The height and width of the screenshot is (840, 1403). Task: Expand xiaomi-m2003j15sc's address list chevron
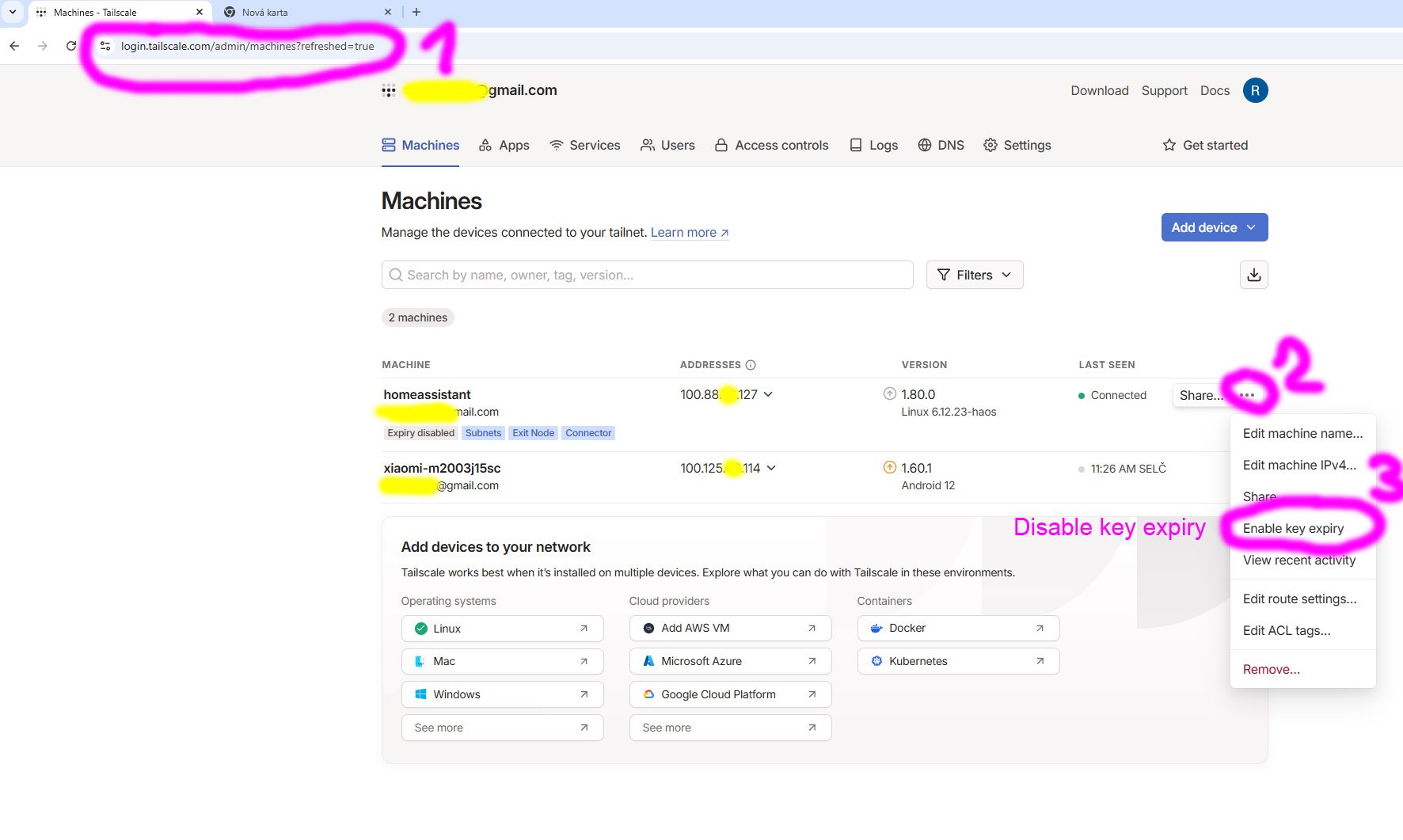click(771, 468)
